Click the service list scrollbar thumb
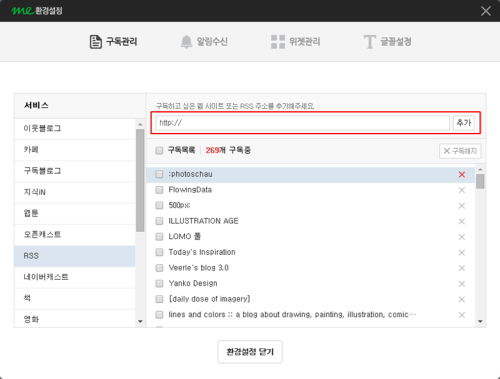This screenshot has width=500, height=379. (140, 180)
